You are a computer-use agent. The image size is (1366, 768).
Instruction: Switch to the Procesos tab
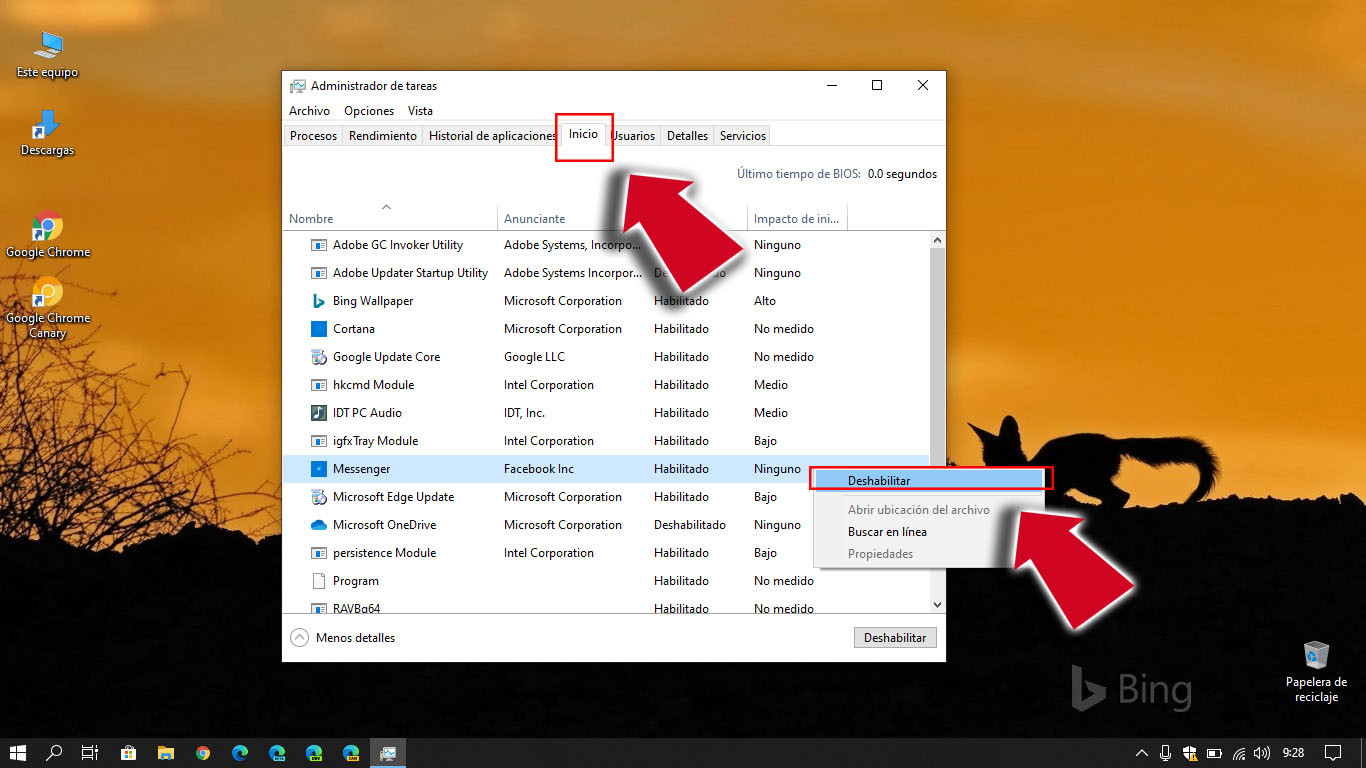tap(313, 135)
